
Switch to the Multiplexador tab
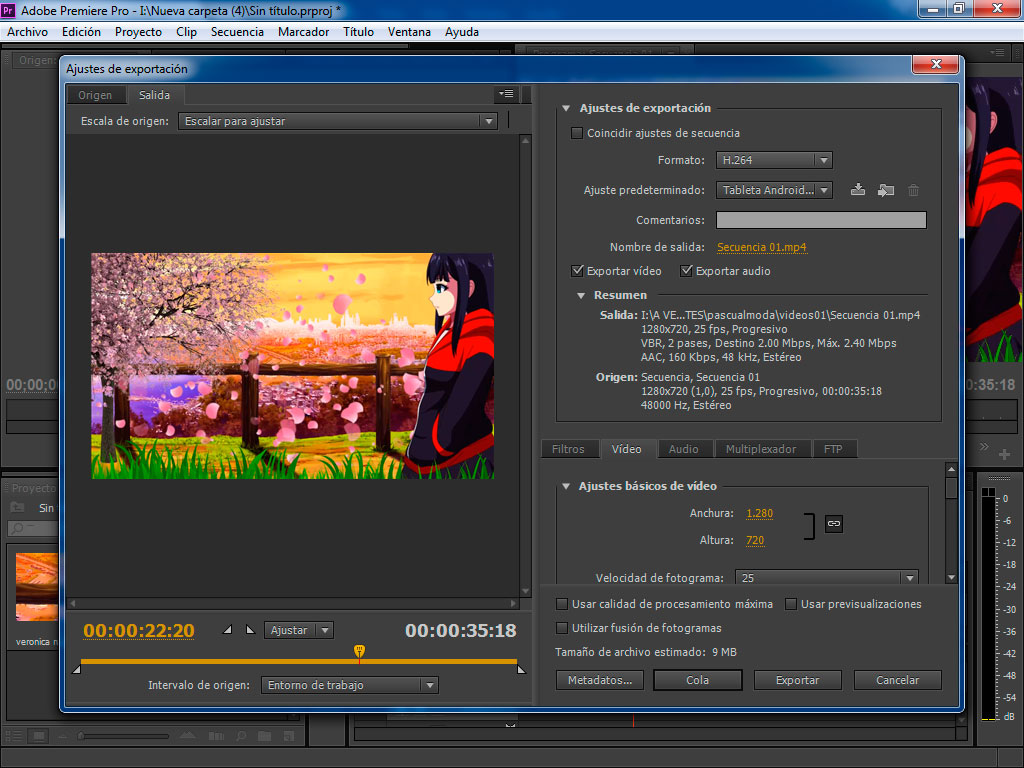click(x=761, y=449)
